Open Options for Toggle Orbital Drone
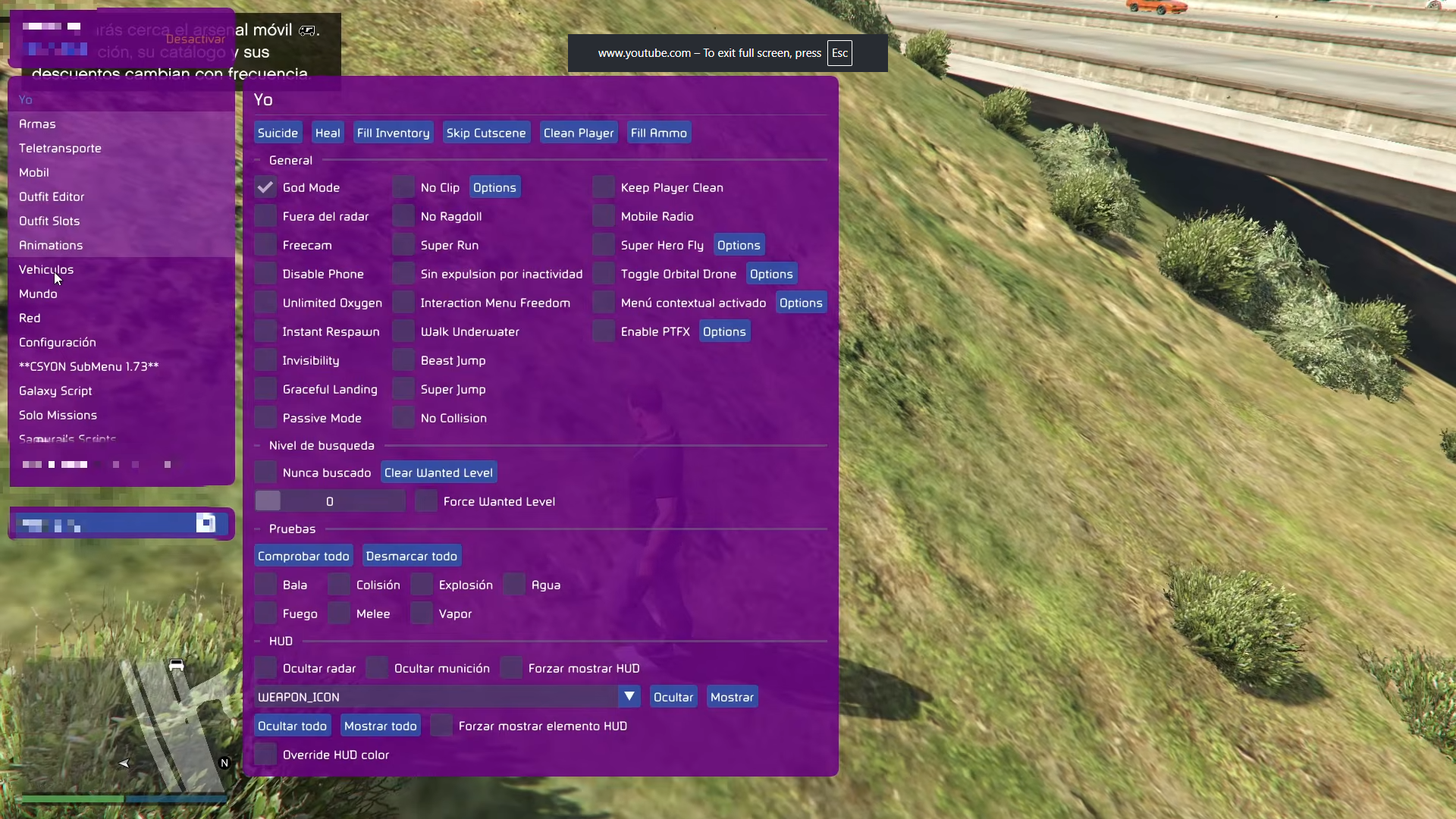 click(771, 274)
